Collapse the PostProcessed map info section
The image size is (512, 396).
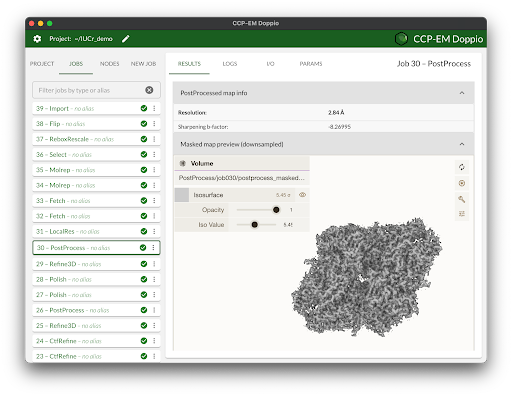point(462,93)
